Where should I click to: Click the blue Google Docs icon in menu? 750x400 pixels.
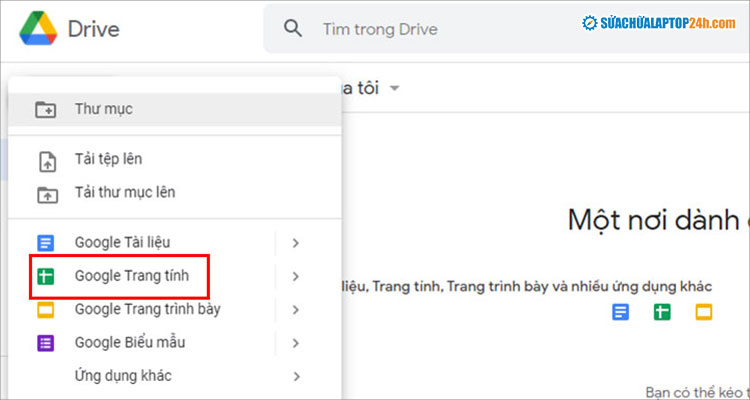pyautogui.click(x=46, y=243)
